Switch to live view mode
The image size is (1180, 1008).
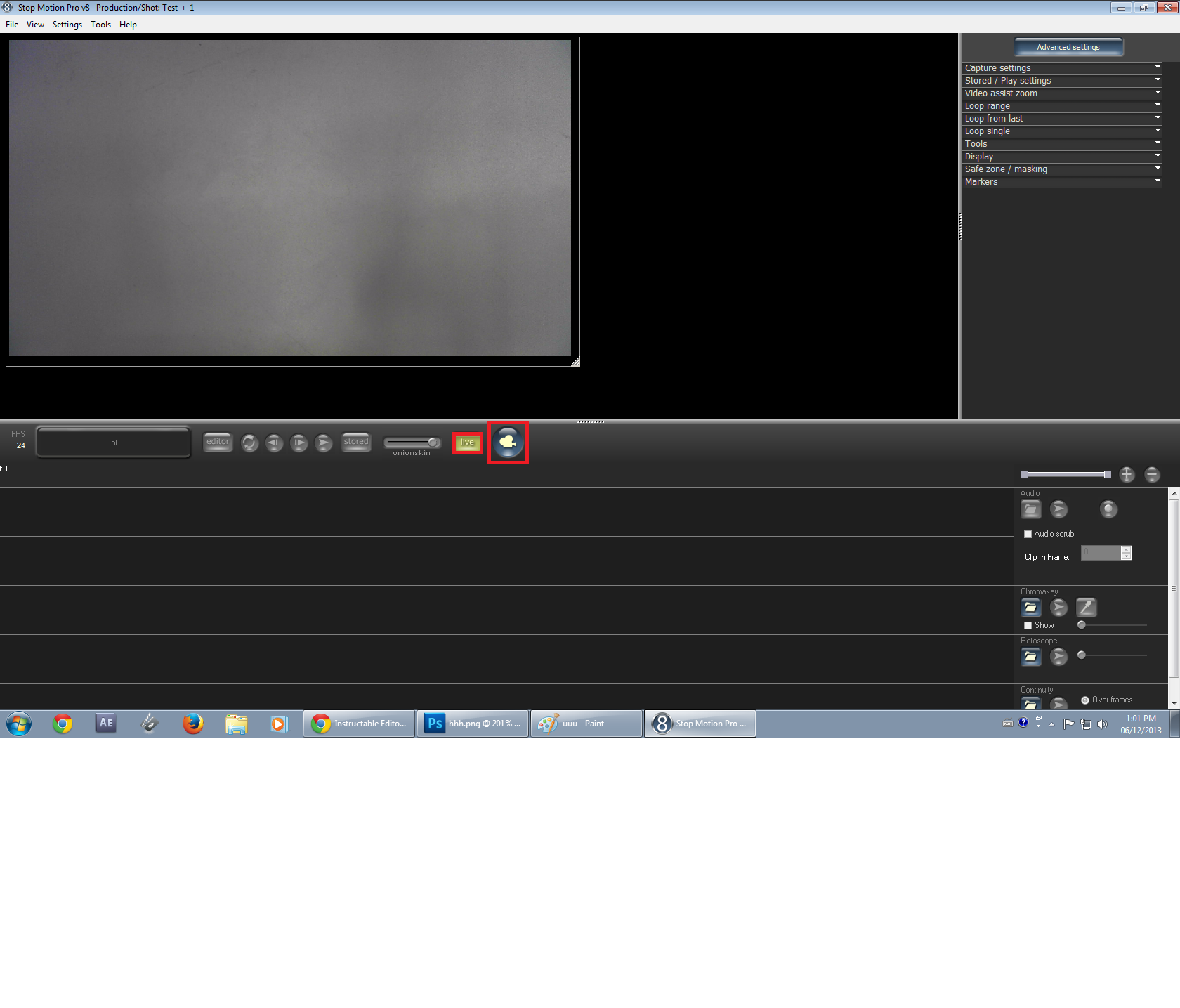pyautogui.click(x=466, y=443)
